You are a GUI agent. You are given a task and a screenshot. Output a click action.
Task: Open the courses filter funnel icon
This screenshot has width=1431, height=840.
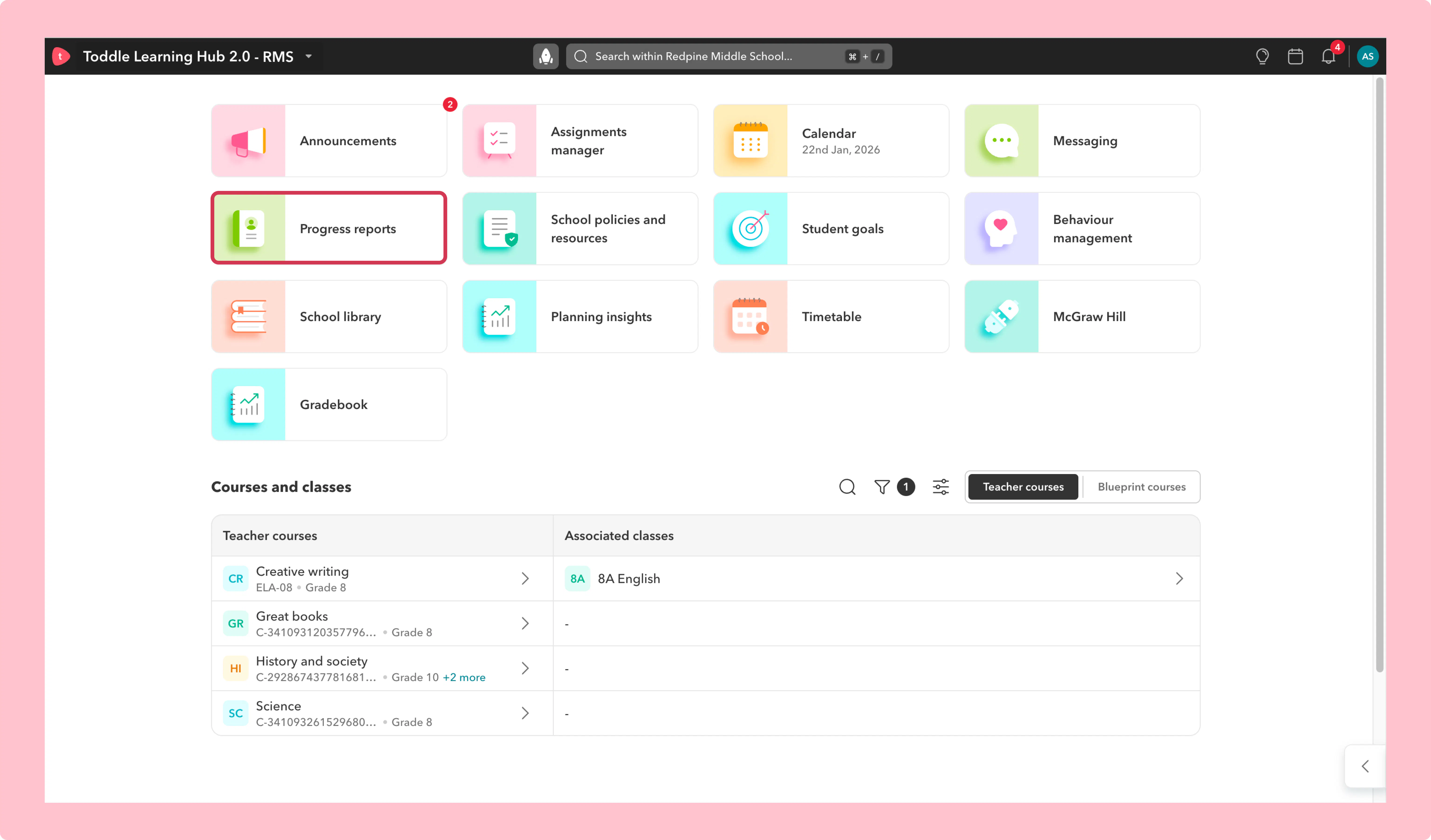[882, 487]
